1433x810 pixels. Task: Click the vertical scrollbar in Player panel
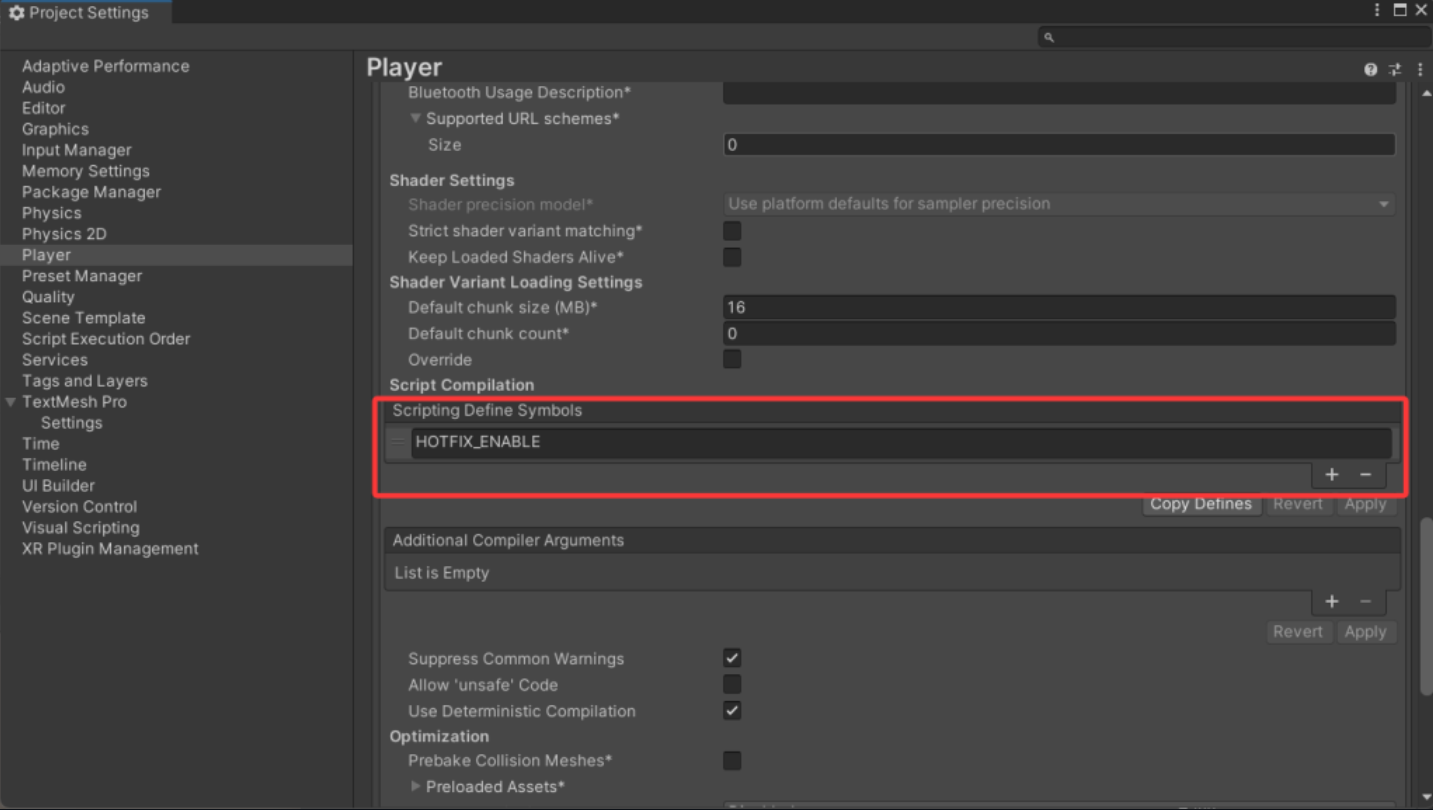[1426, 605]
